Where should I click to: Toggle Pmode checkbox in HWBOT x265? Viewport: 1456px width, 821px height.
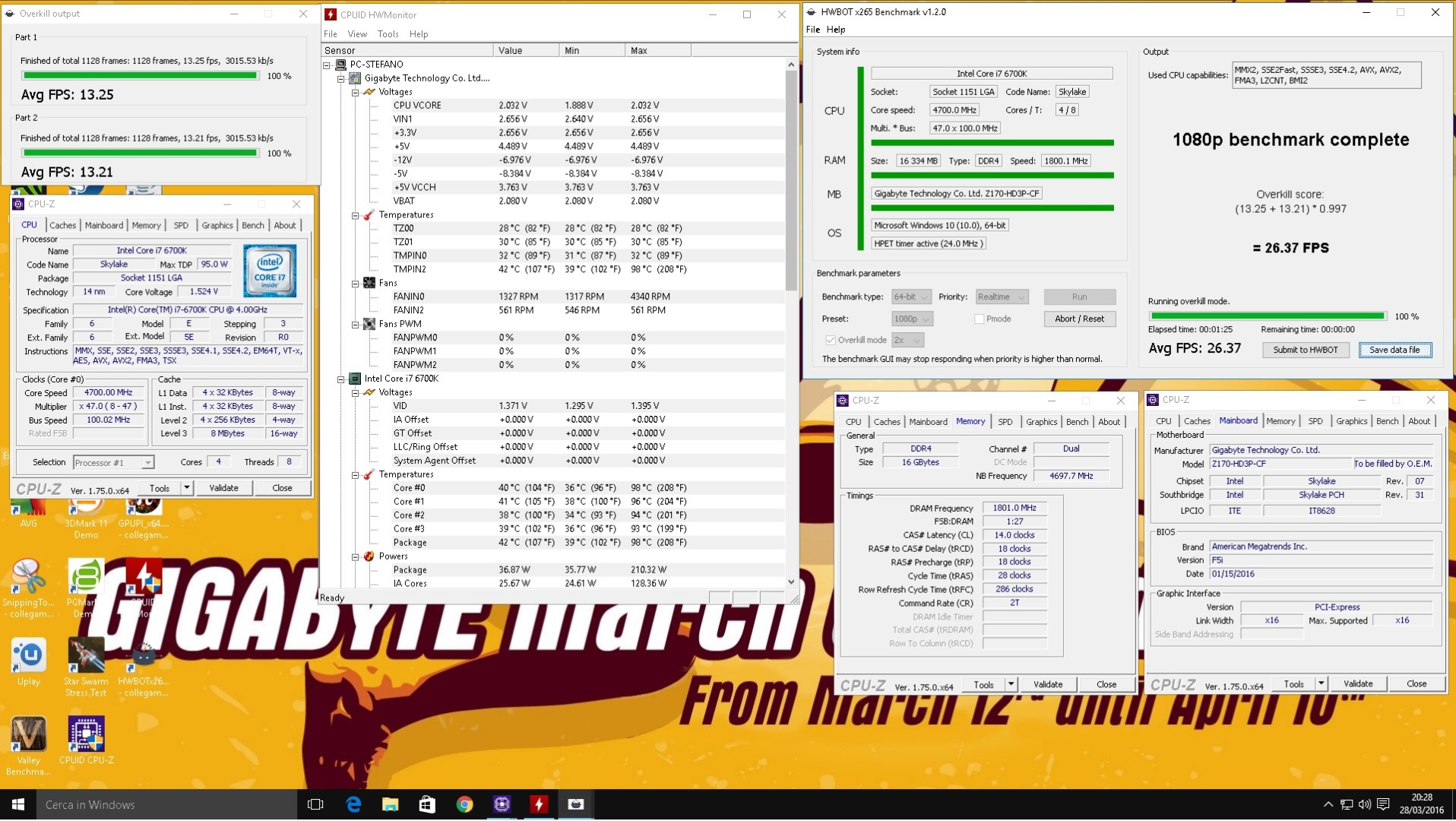pyautogui.click(x=979, y=319)
